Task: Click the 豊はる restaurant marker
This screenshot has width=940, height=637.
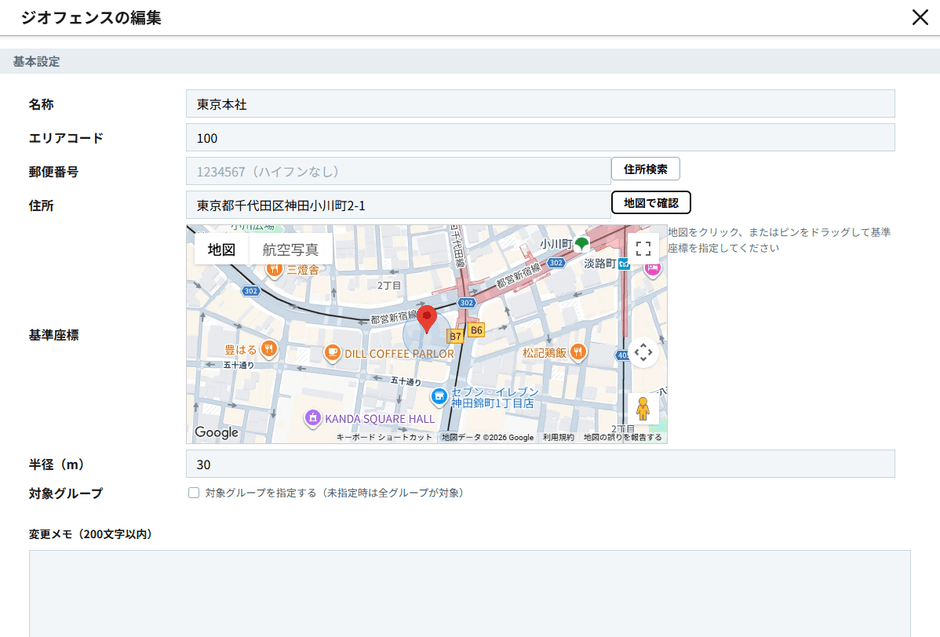Action: pos(270,349)
